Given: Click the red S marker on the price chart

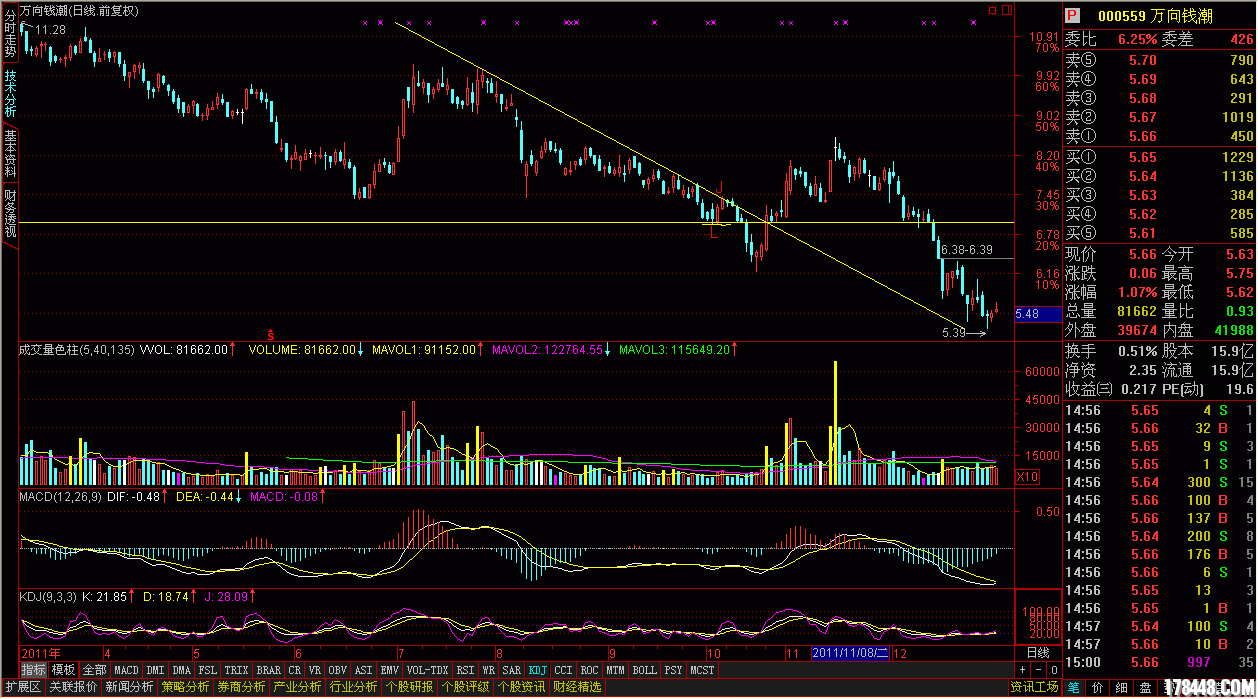Looking at the screenshot, I should (x=270, y=332).
